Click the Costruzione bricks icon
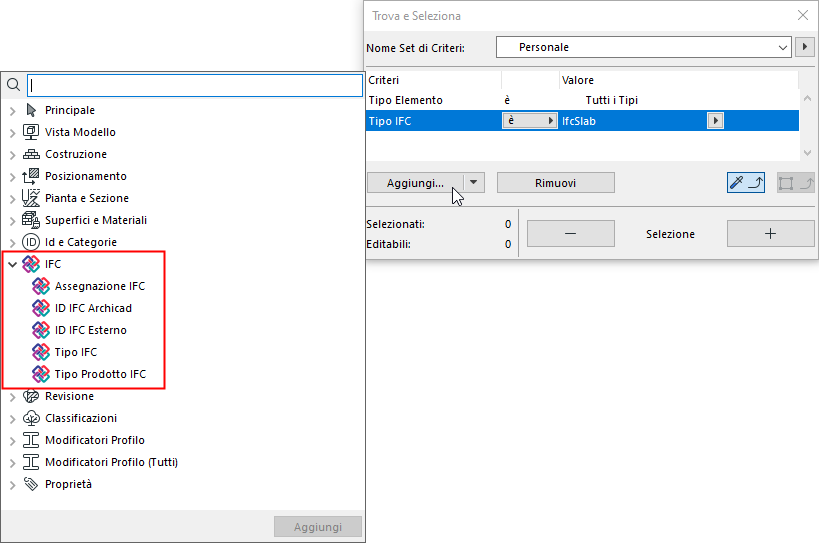This screenshot has height=543, width=819. (31, 154)
